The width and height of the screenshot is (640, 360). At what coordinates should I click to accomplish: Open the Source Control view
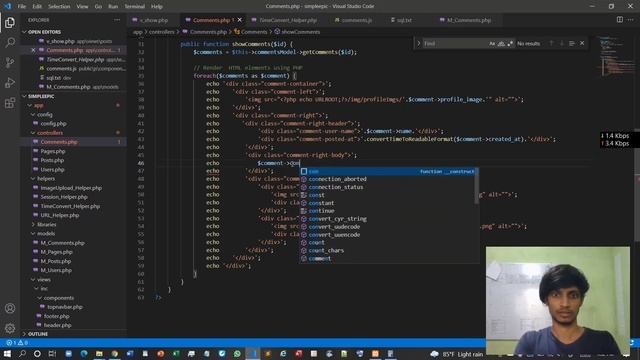pos(10,62)
